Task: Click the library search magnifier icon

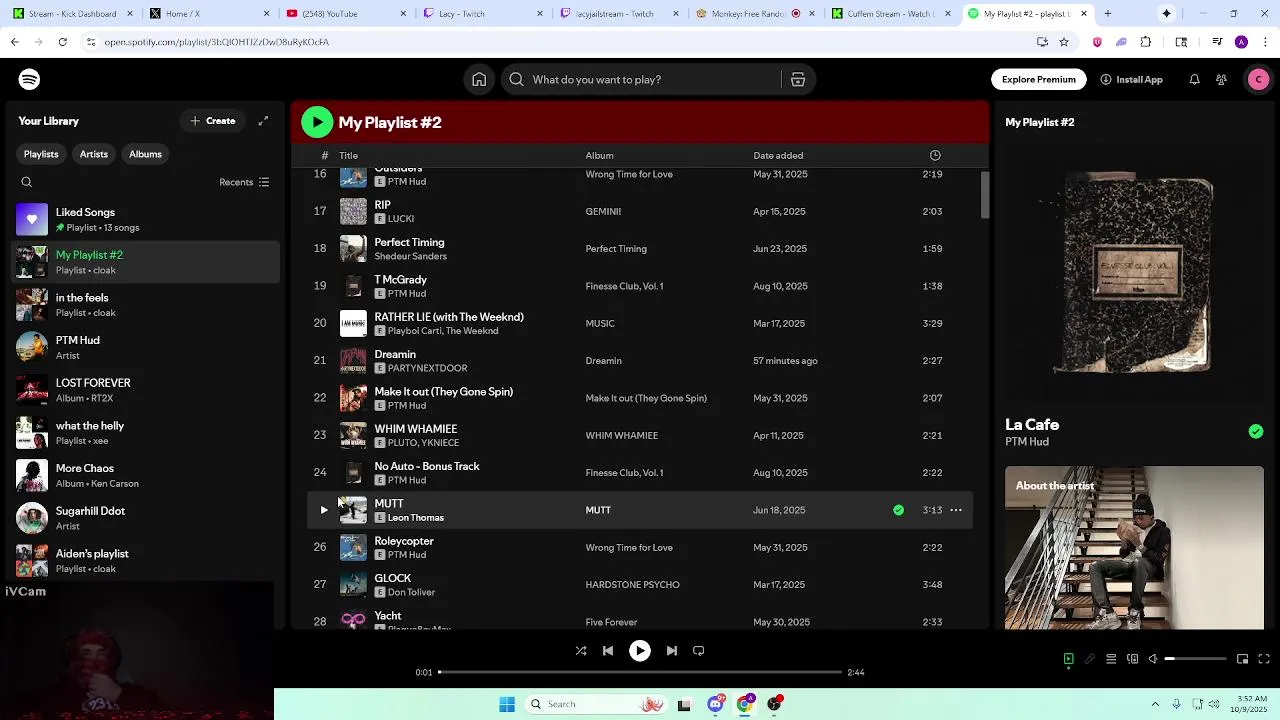Action: (x=27, y=182)
